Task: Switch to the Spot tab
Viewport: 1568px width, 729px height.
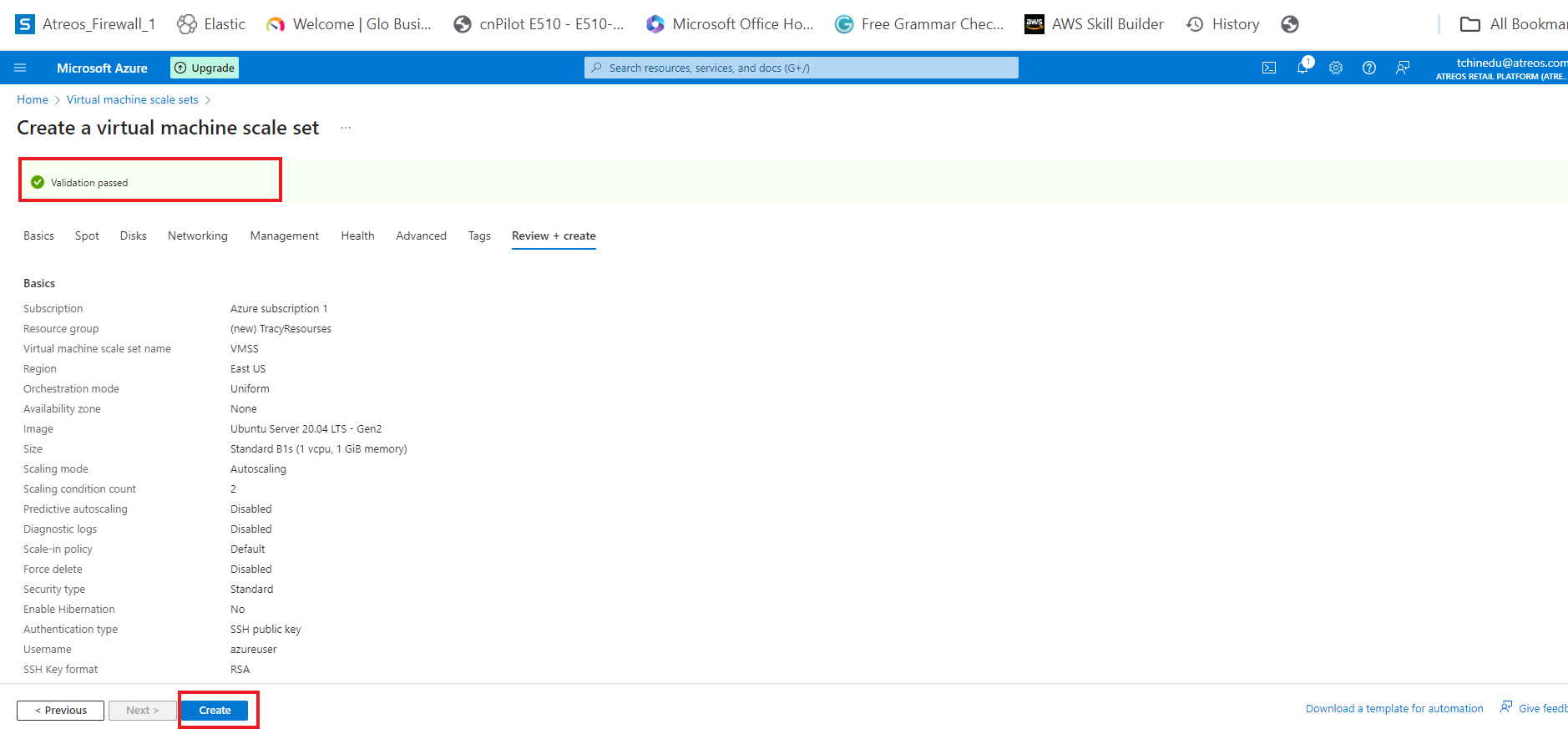Action: (87, 235)
